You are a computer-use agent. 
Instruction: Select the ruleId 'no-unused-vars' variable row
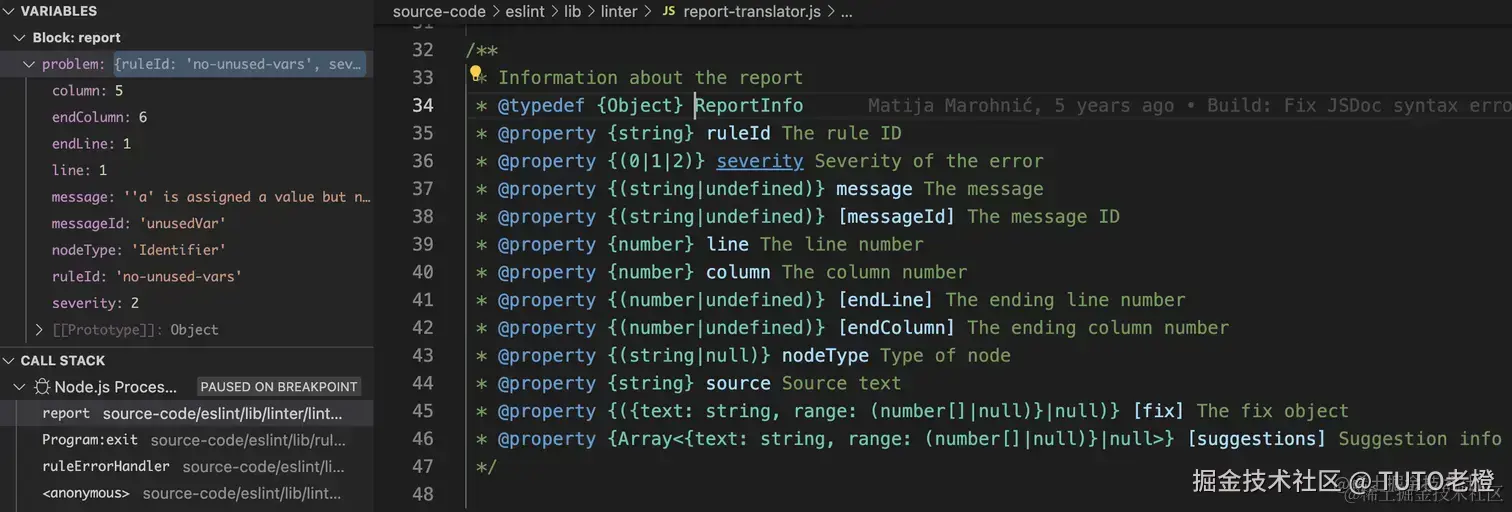click(x=187, y=276)
